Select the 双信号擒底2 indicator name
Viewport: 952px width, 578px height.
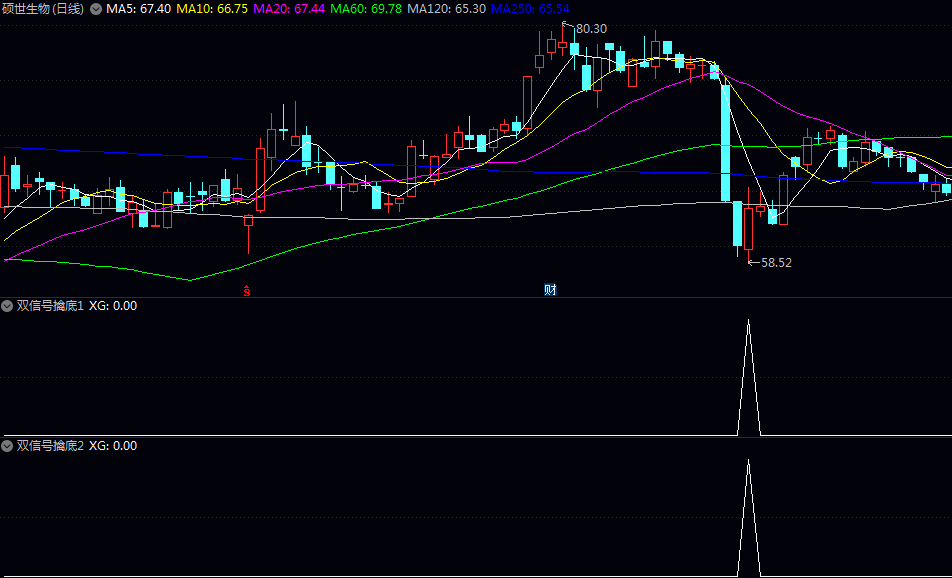[x=50, y=446]
